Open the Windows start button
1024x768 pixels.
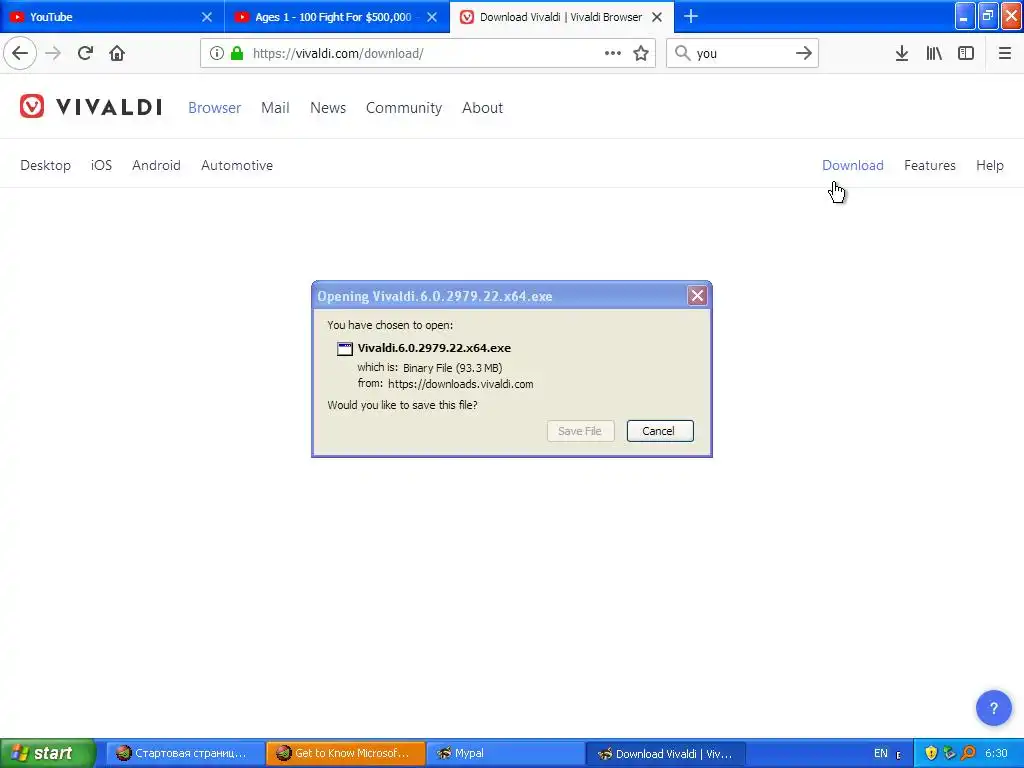pos(47,753)
